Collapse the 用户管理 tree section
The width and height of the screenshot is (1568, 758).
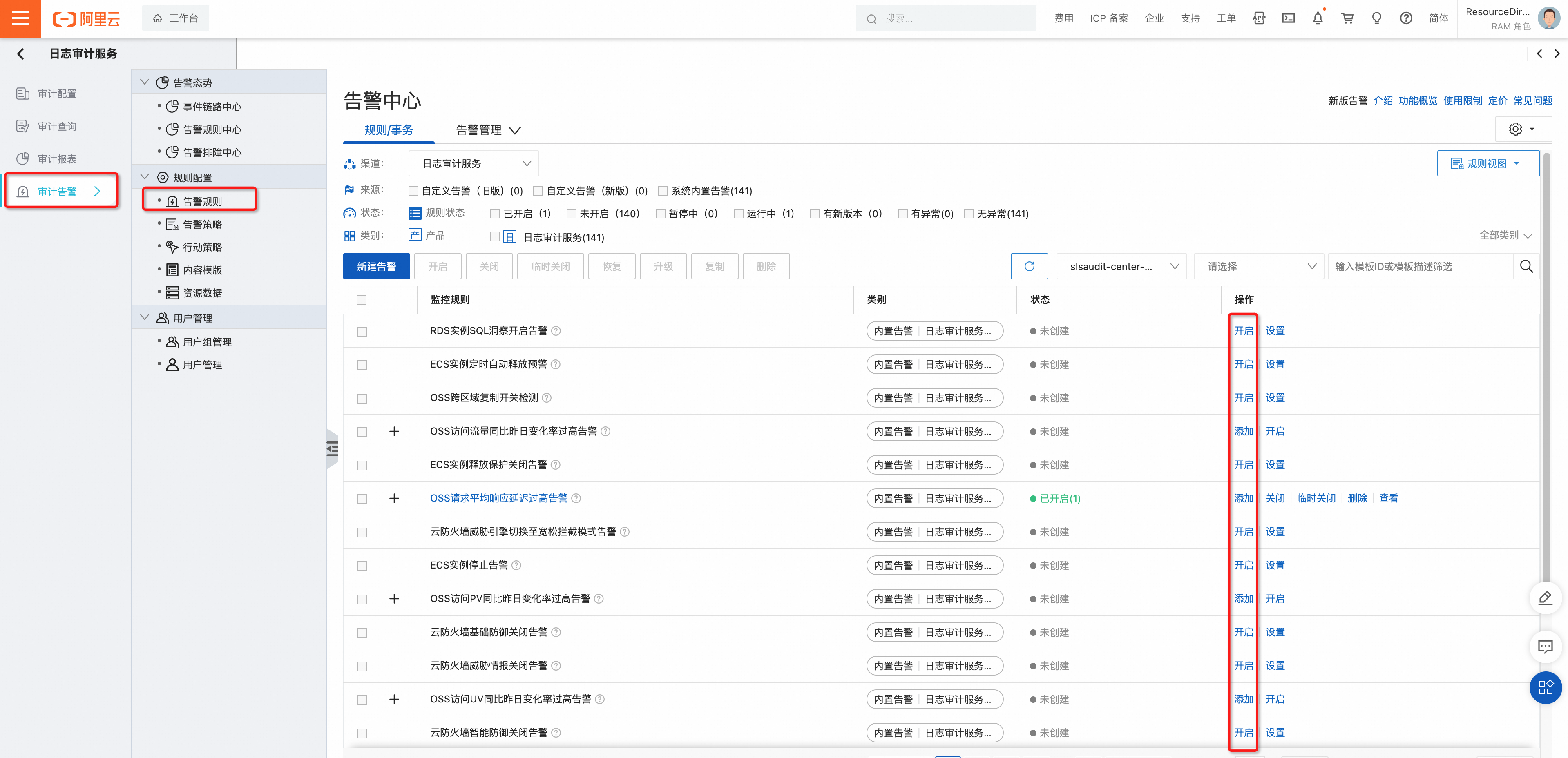[x=144, y=318]
